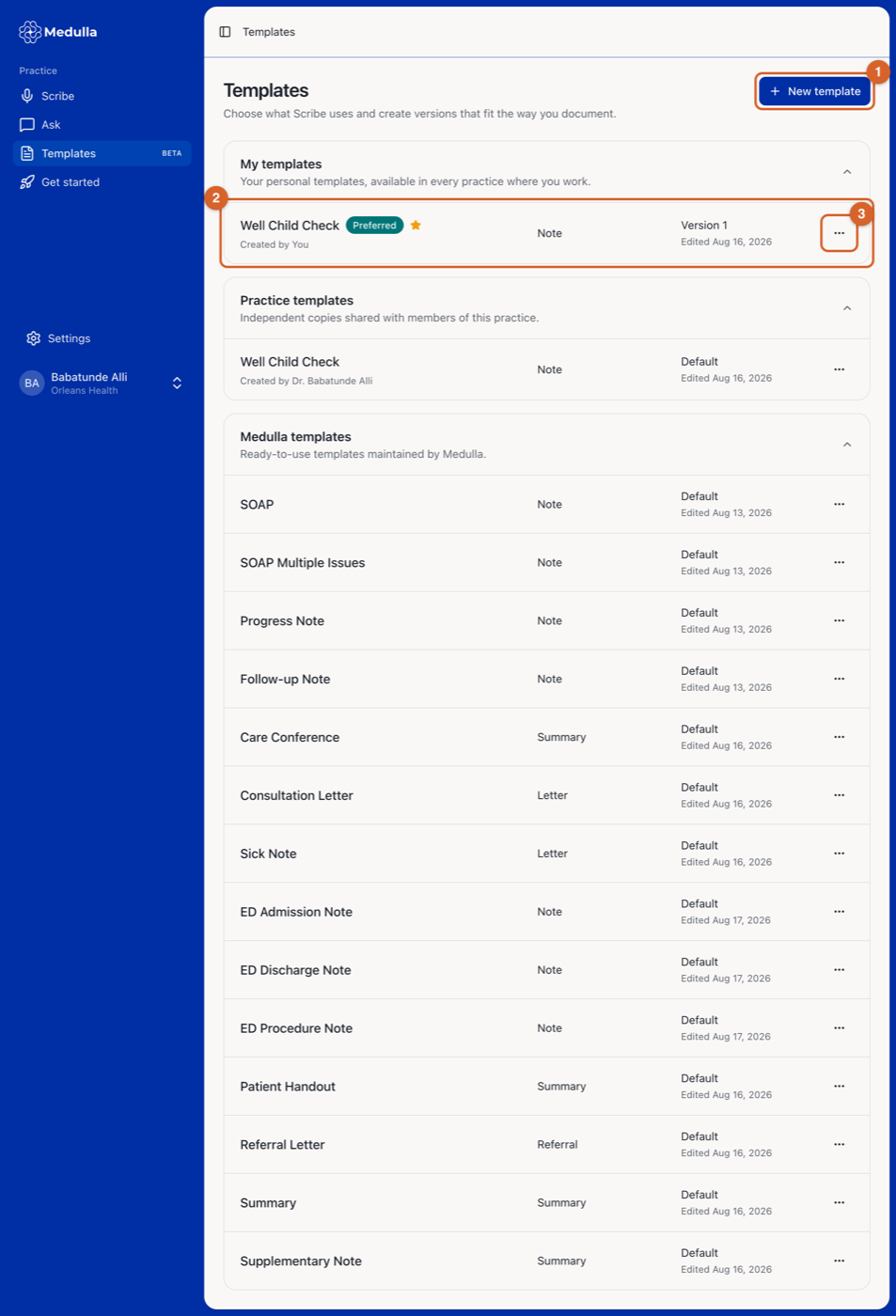Open Get started in the sidebar
The image size is (896, 1316).
tap(102, 182)
